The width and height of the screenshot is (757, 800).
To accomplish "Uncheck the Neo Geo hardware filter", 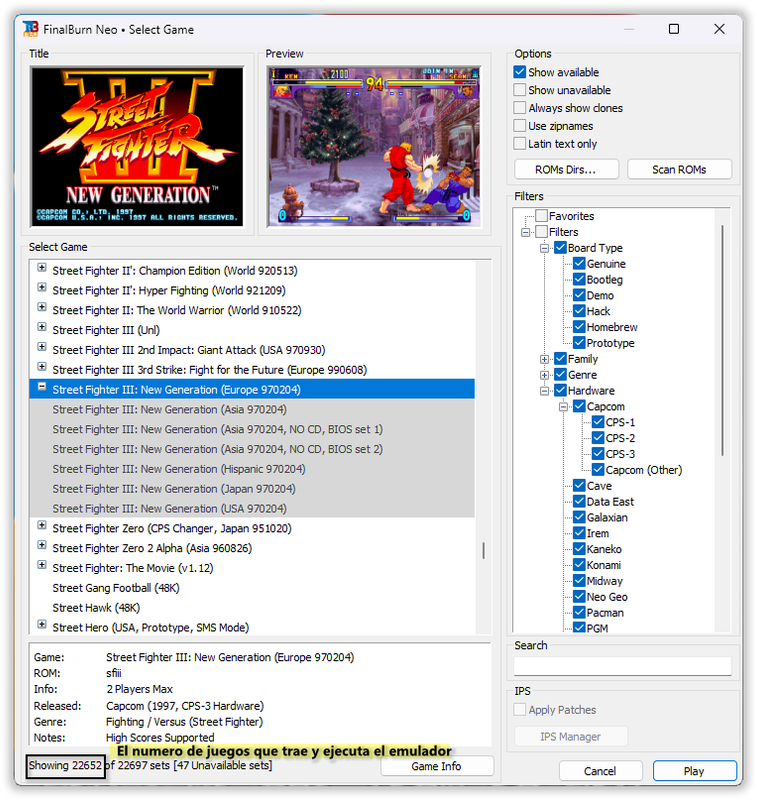I will pos(579,596).
